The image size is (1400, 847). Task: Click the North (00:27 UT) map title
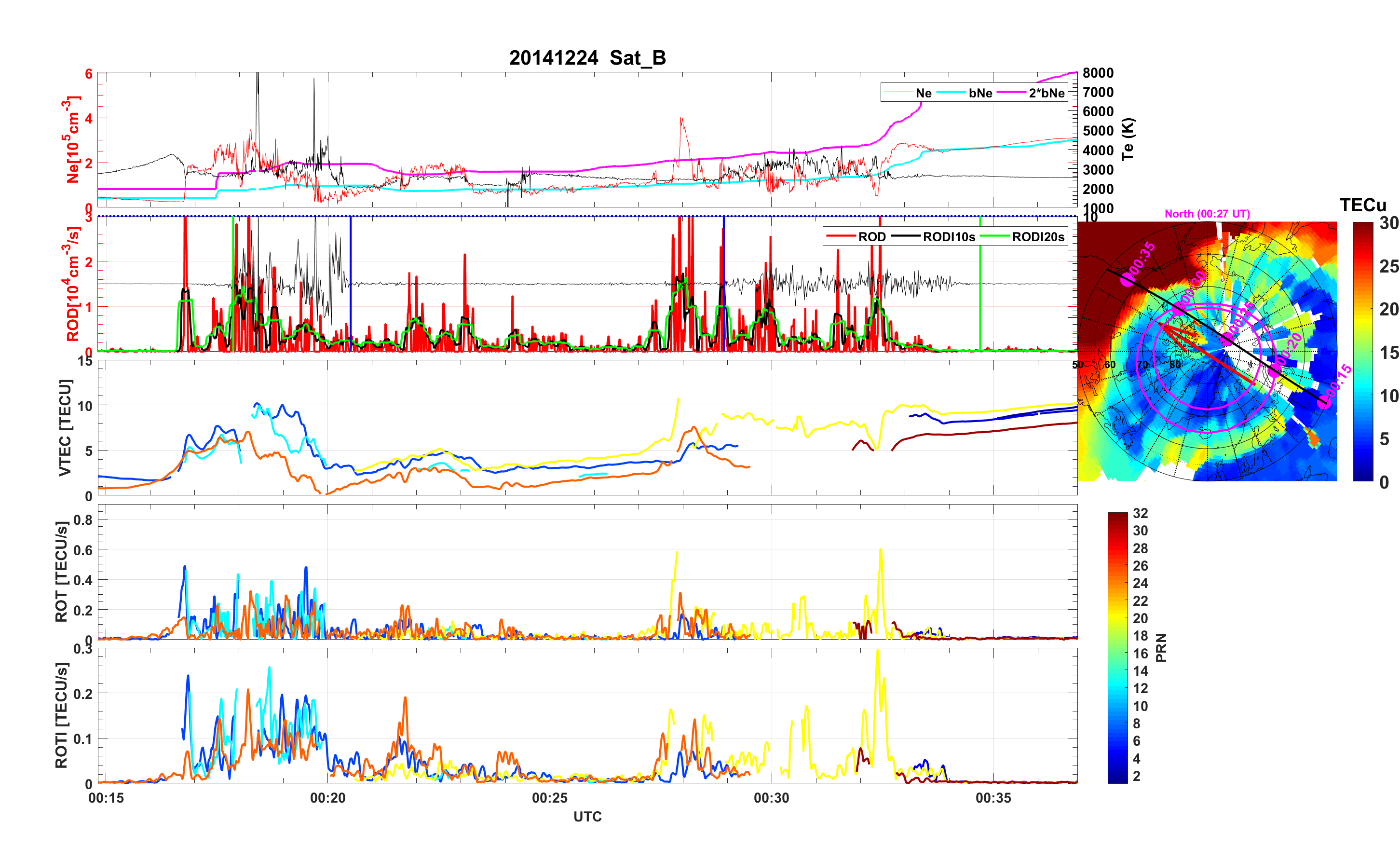1207,214
